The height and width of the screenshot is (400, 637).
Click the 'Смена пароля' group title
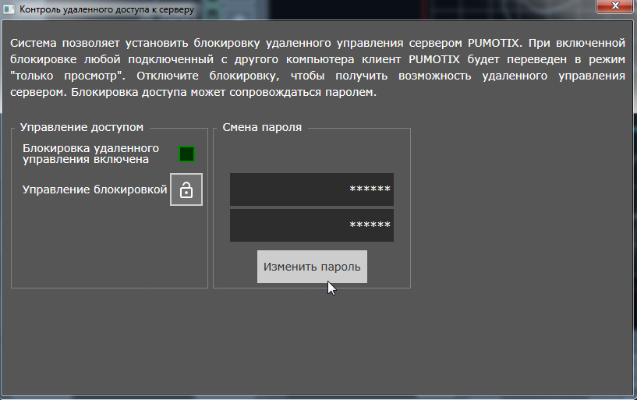click(x=262, y=127)
